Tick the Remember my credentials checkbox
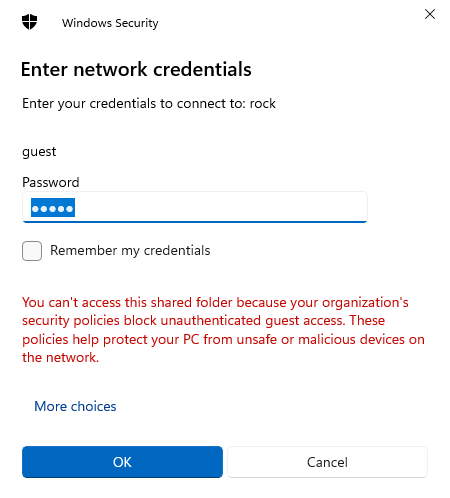Viewport: 450px width, 498px height. (32, 251)
